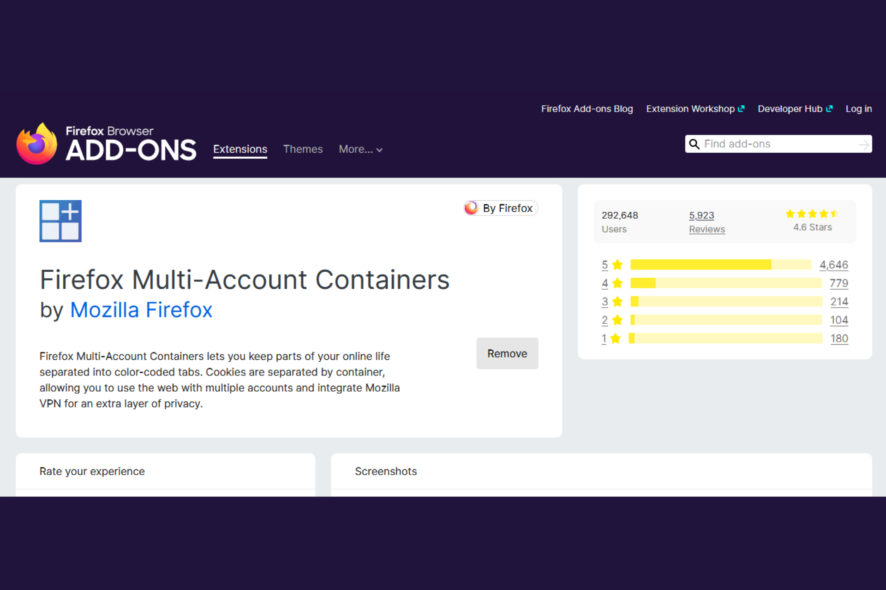
Task: Click the Multi-Account Containers add-on icon
Action: pos(60,220)
